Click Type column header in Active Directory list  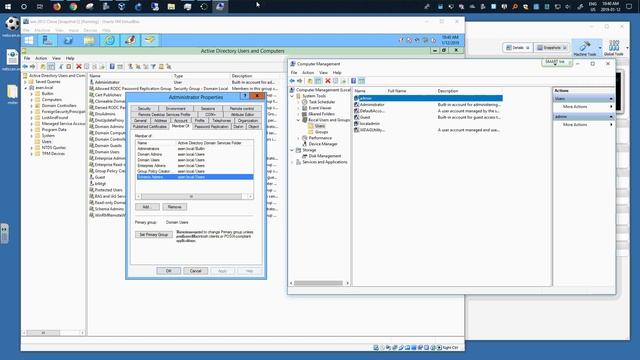click(x=178, y=76)
